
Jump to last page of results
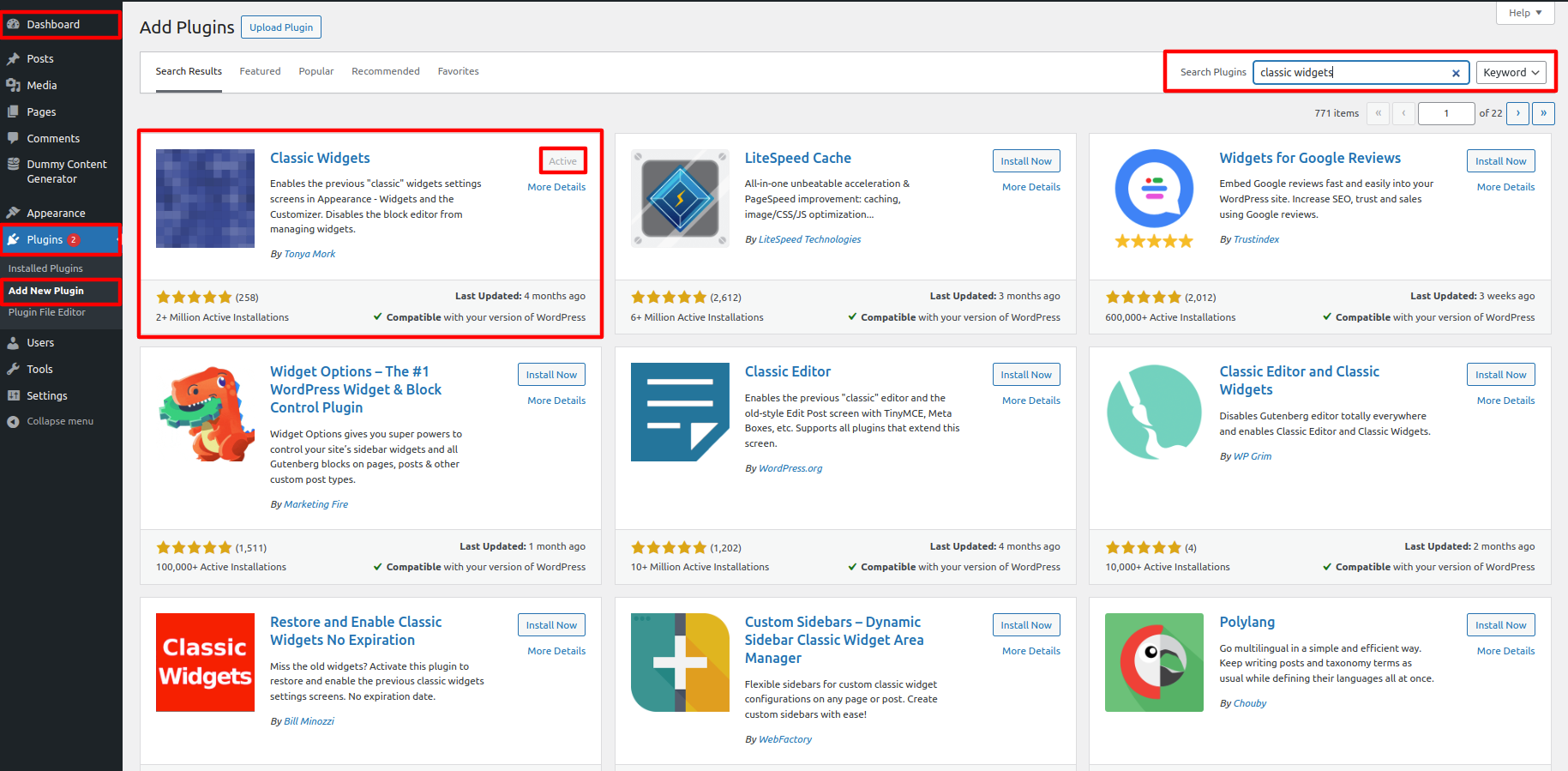coord(1544,113)
